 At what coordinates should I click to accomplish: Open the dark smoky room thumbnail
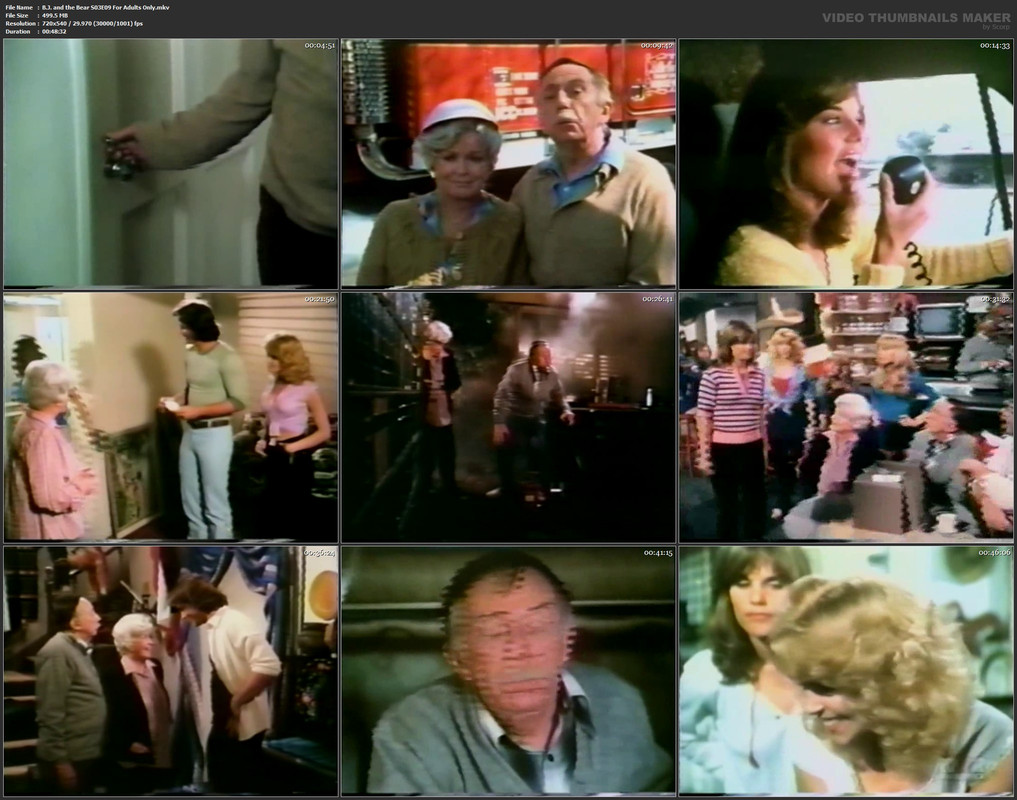coord(508,417)
